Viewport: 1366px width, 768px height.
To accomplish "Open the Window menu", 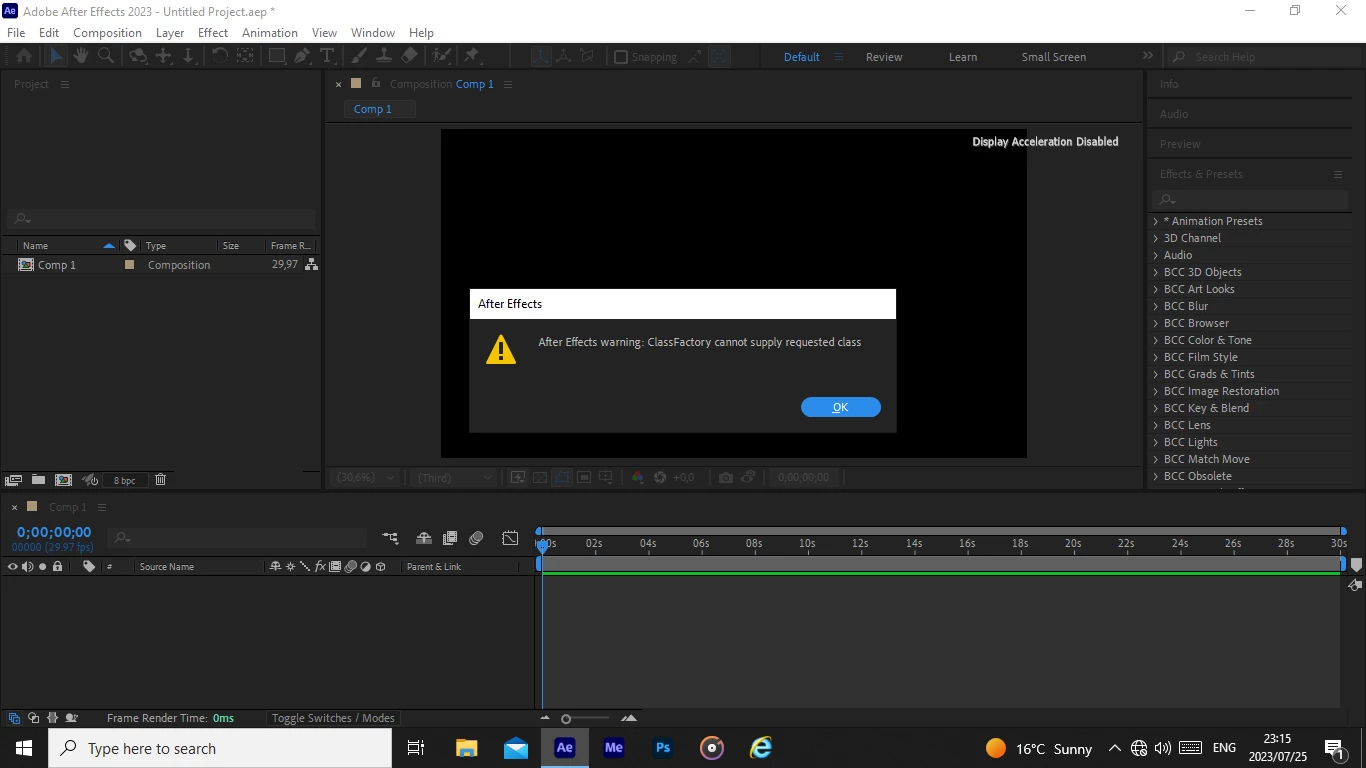I will (x=373, y=33).
